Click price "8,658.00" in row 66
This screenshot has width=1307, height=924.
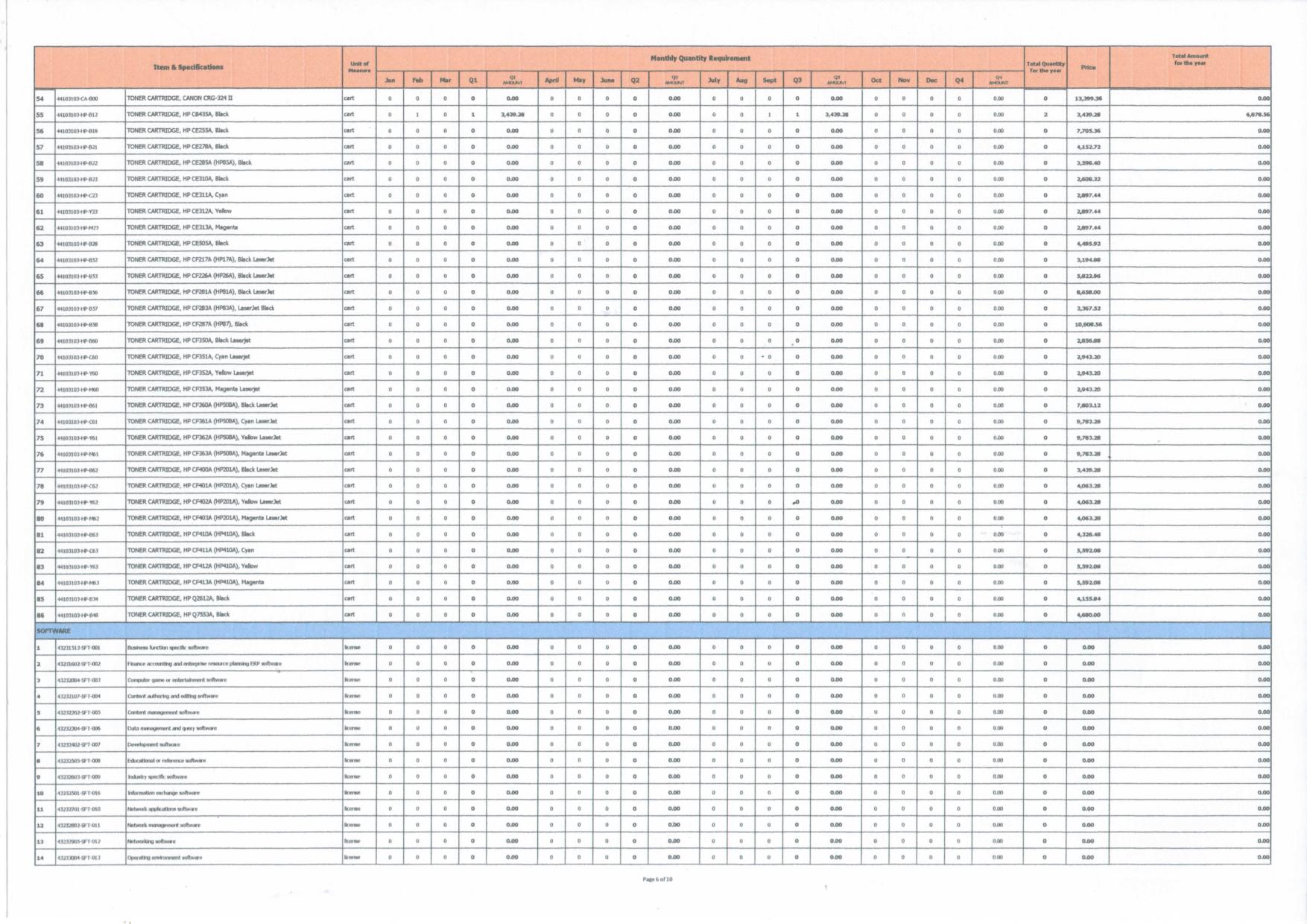[x=1088, y=292]
